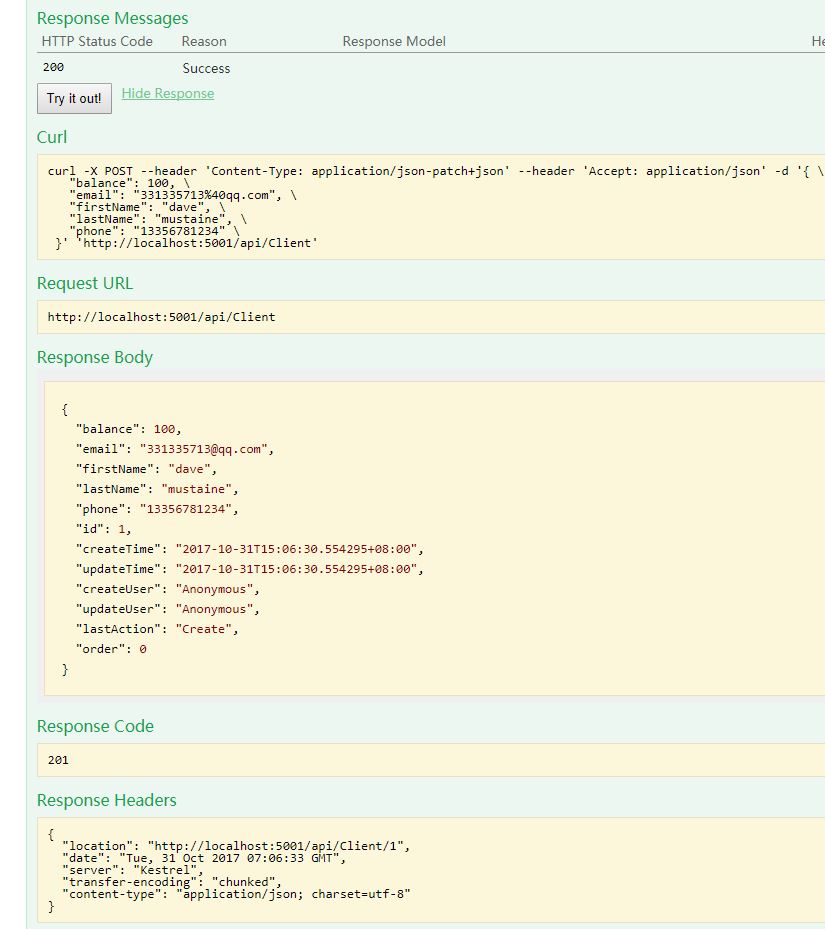The height and width of the screenshot is (929, 825).
Task: Click the "createTime" timestamp line
Action: tap(250, 549)
